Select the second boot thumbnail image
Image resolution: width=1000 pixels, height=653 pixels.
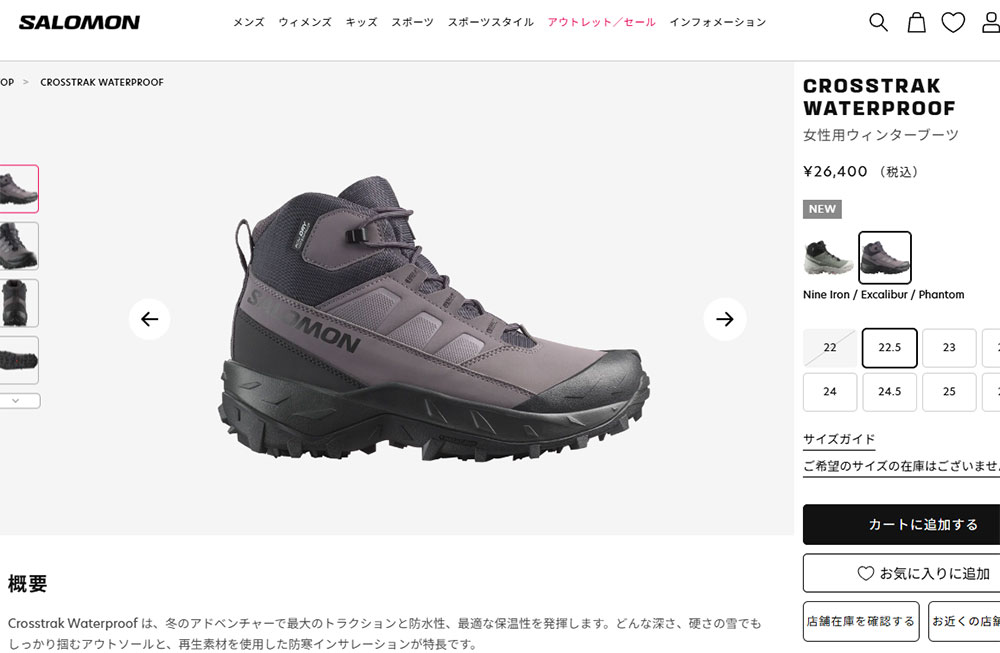(18, 246)
